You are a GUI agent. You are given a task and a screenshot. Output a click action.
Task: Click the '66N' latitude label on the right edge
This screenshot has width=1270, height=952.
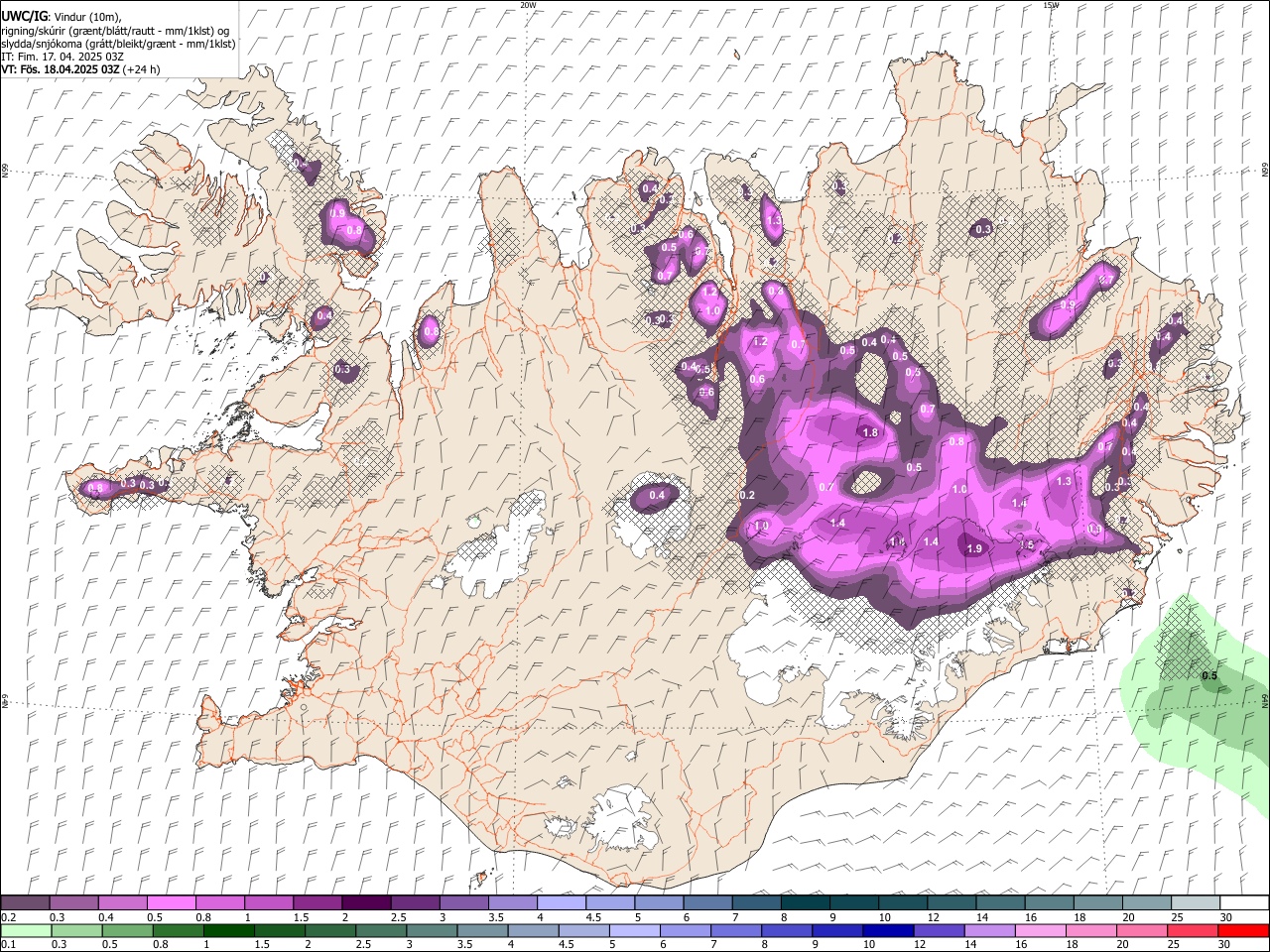tap(1265, 172)
